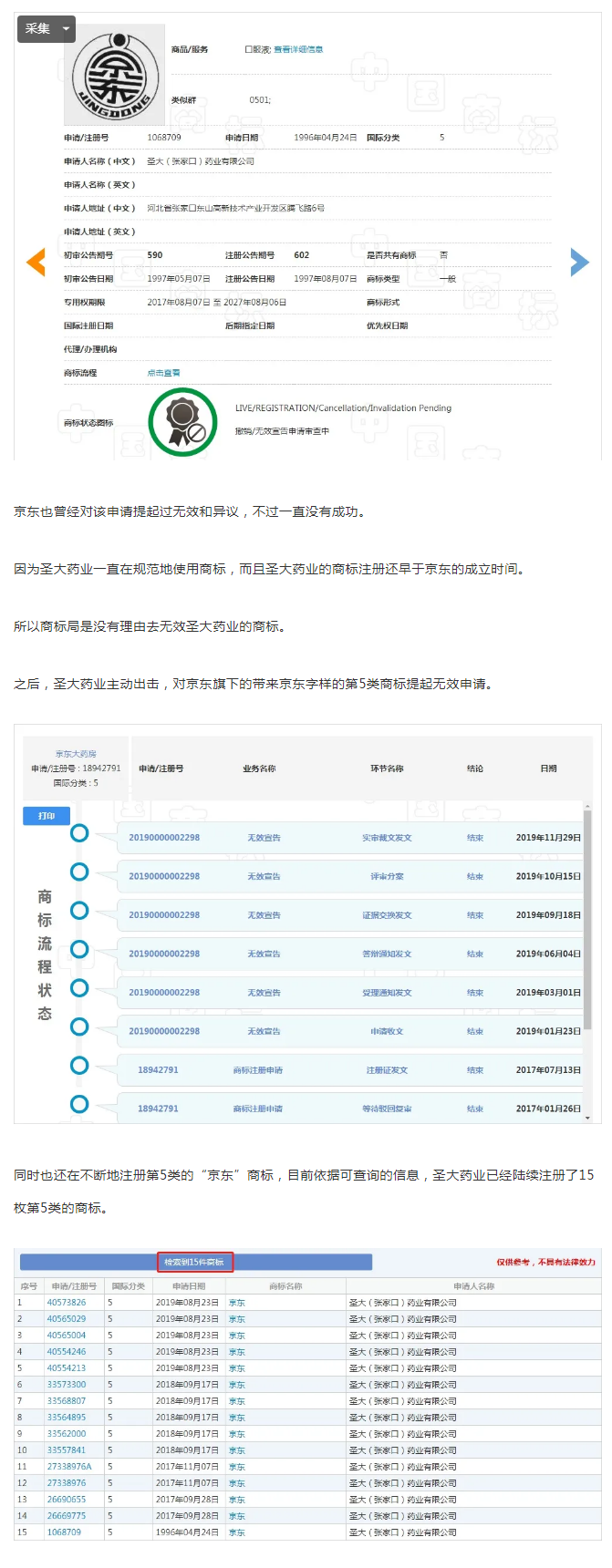The height and width of the screenshot is (1568, 612).
Task: Click timeline circle for 2019年03月01日 entry
Action: coord(79,987)
